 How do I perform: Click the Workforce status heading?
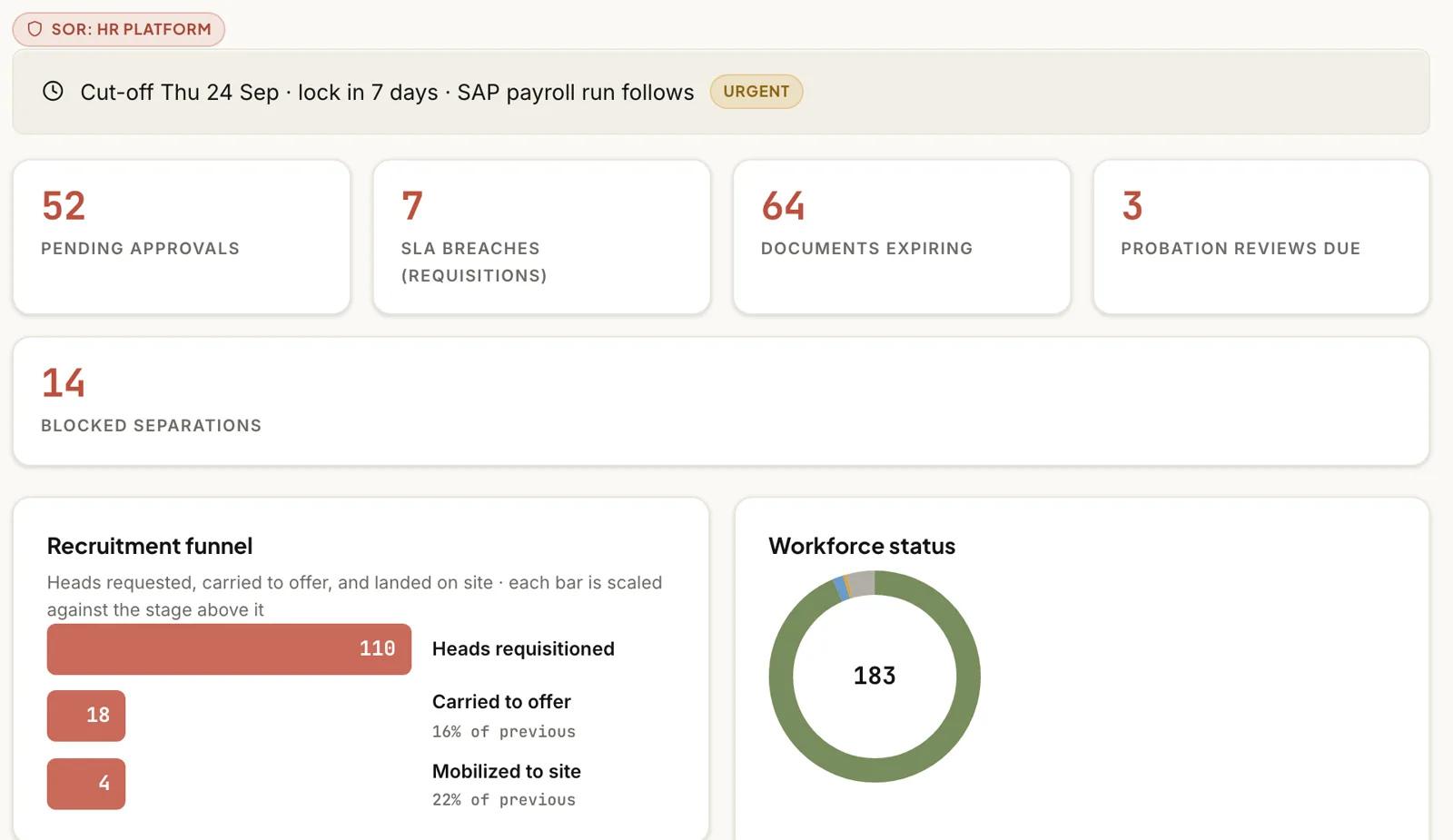(862, 546)
